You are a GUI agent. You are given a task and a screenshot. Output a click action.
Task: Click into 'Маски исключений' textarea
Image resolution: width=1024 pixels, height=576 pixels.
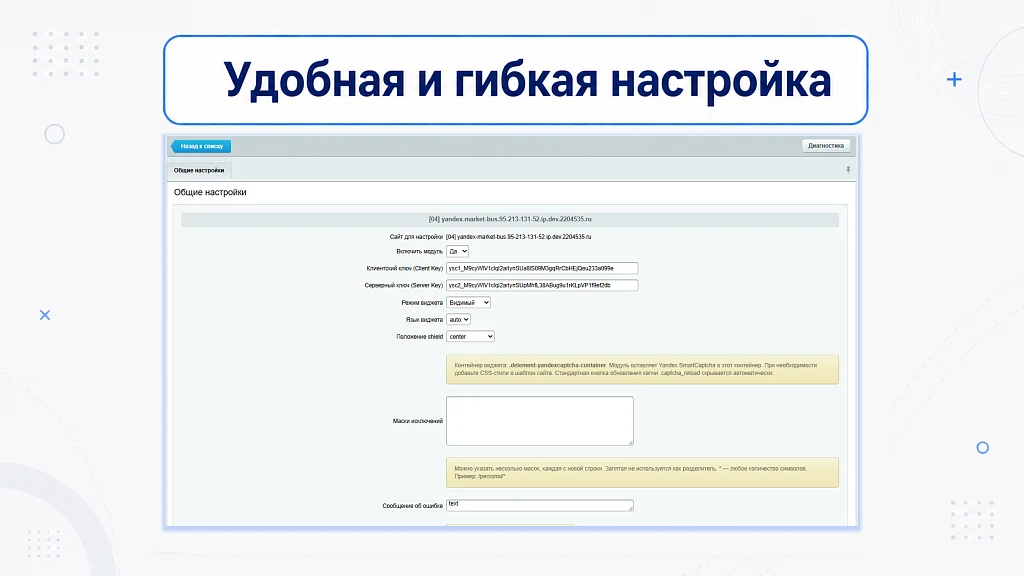(x=539, y=421)
